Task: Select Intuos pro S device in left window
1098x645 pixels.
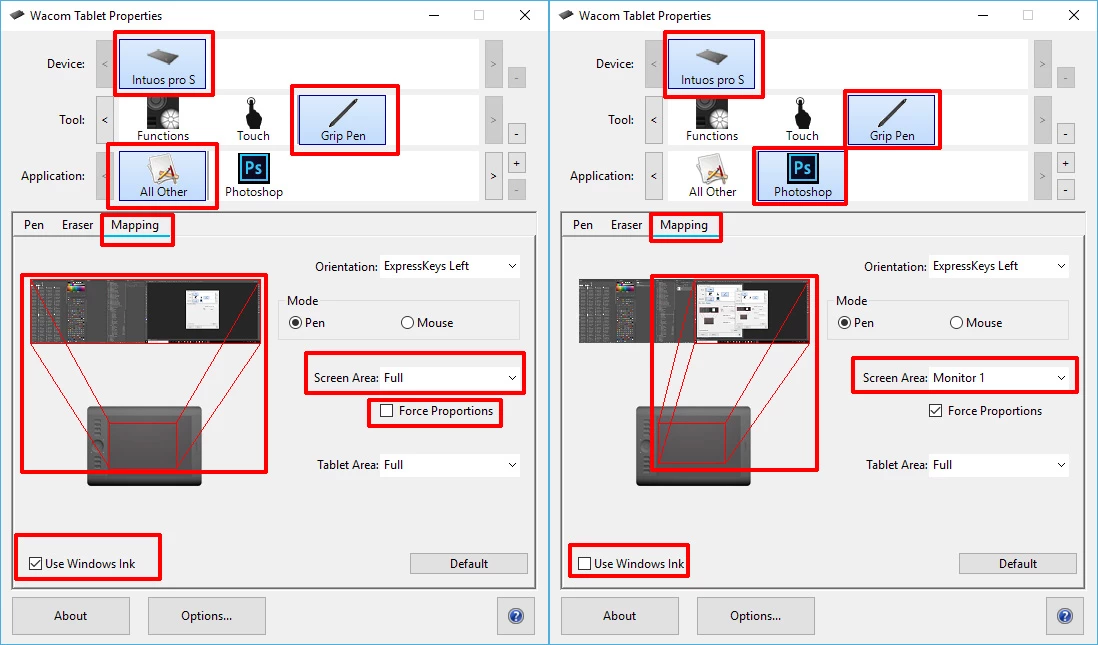Action: pyautogui.click(x=163, y=64)
